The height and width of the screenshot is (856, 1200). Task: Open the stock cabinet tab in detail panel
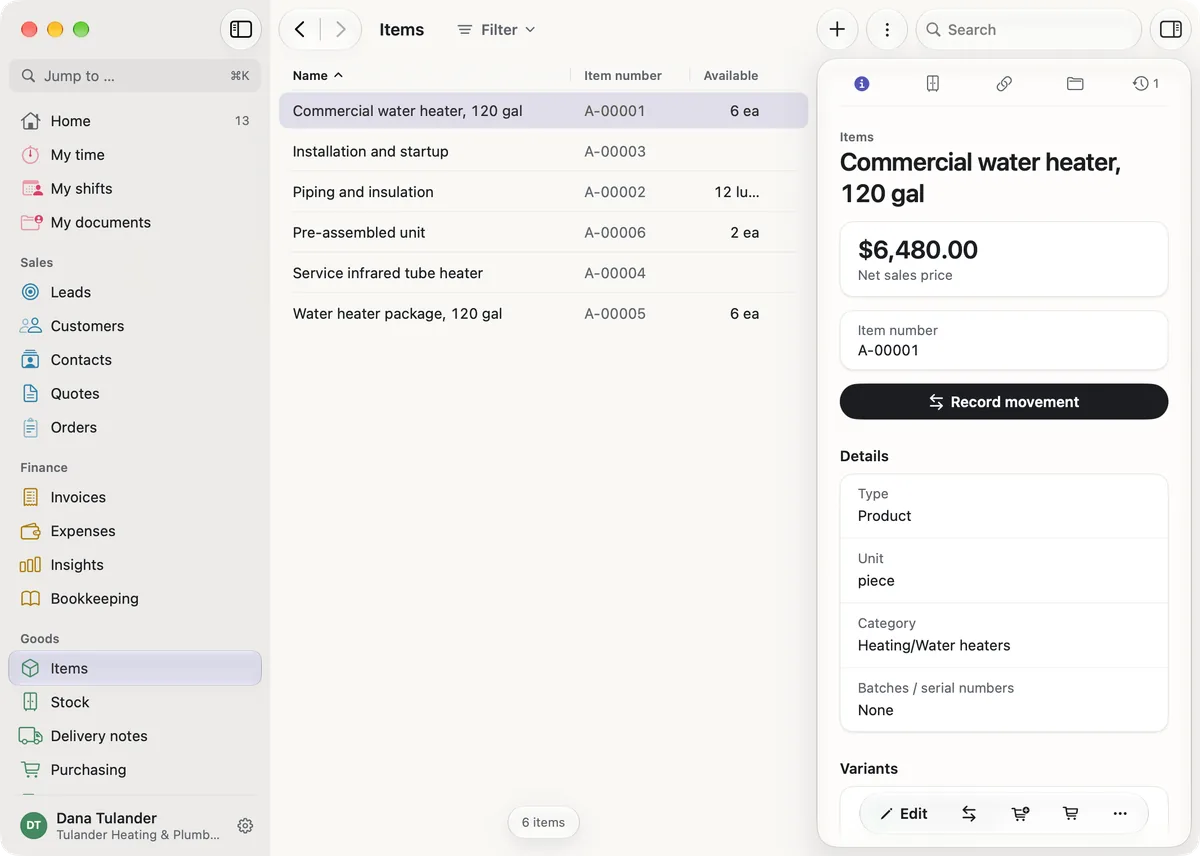click(933, 84)
